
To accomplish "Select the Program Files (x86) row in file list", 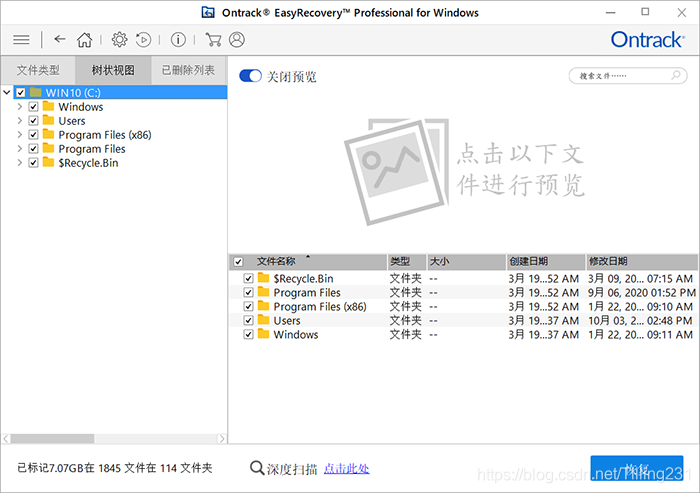I will [463, 306].
